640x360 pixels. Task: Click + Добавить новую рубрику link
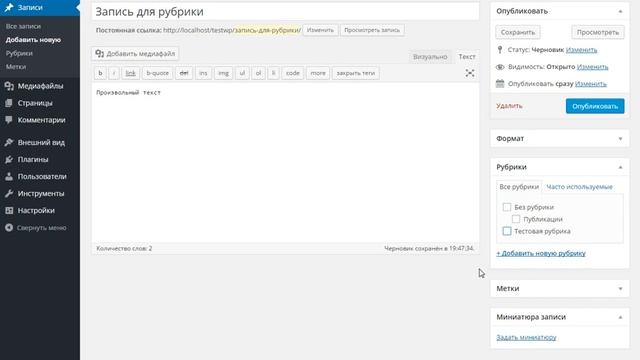(541, 253)
